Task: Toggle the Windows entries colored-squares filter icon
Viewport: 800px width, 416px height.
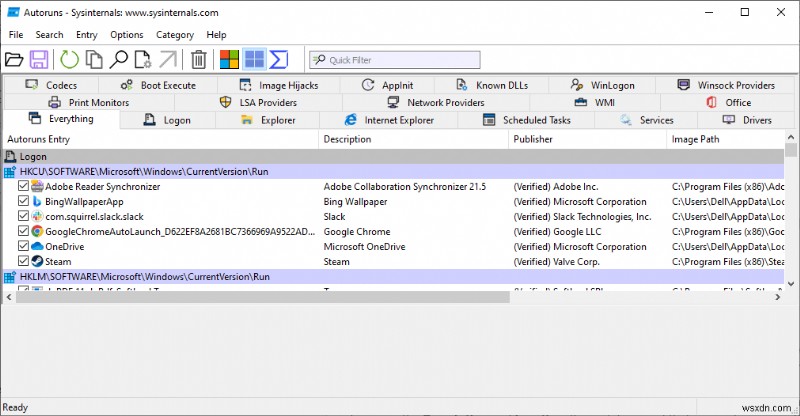Action: coord(229,60)
